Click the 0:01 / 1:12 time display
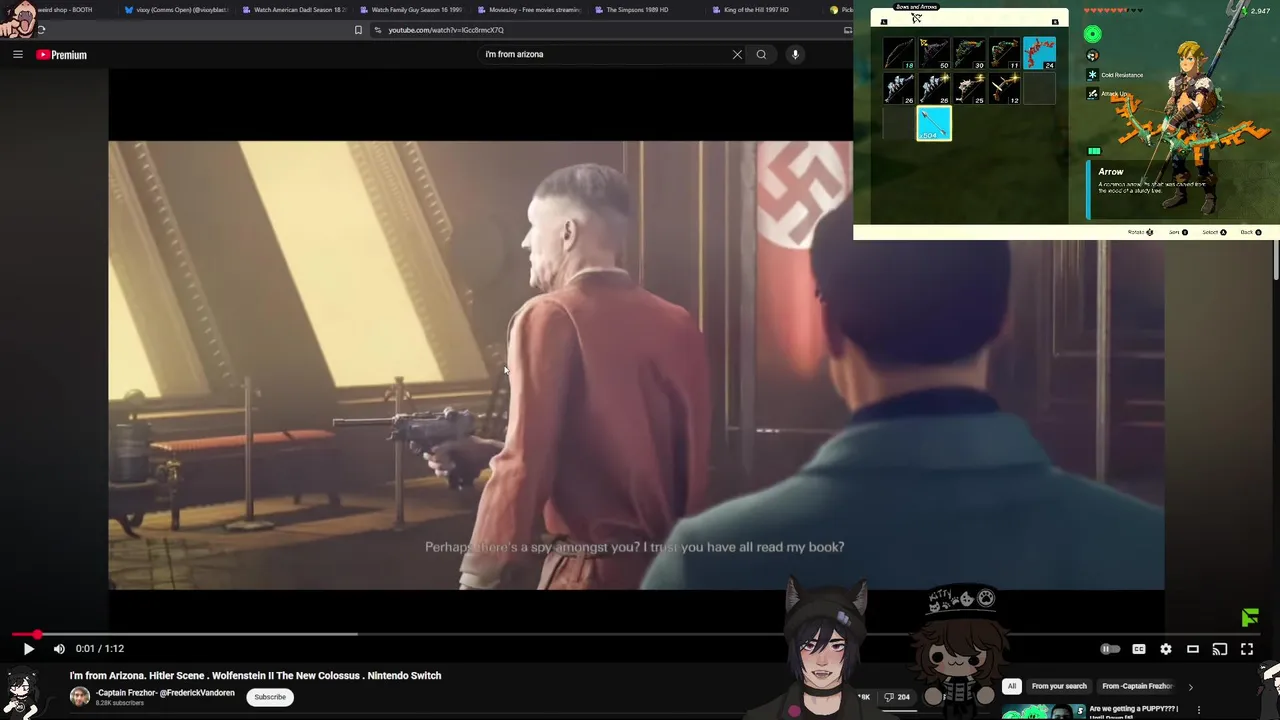This screenshot has height=720, width=1280. coord(100,649)
